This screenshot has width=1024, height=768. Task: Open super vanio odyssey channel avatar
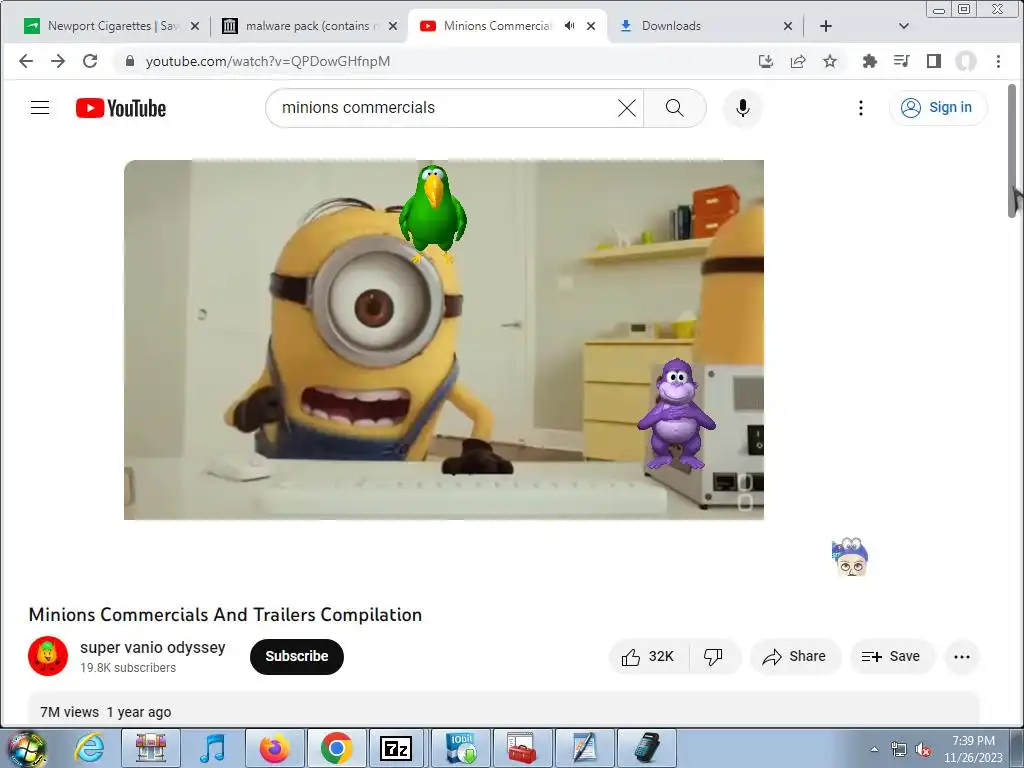point(48,656)
